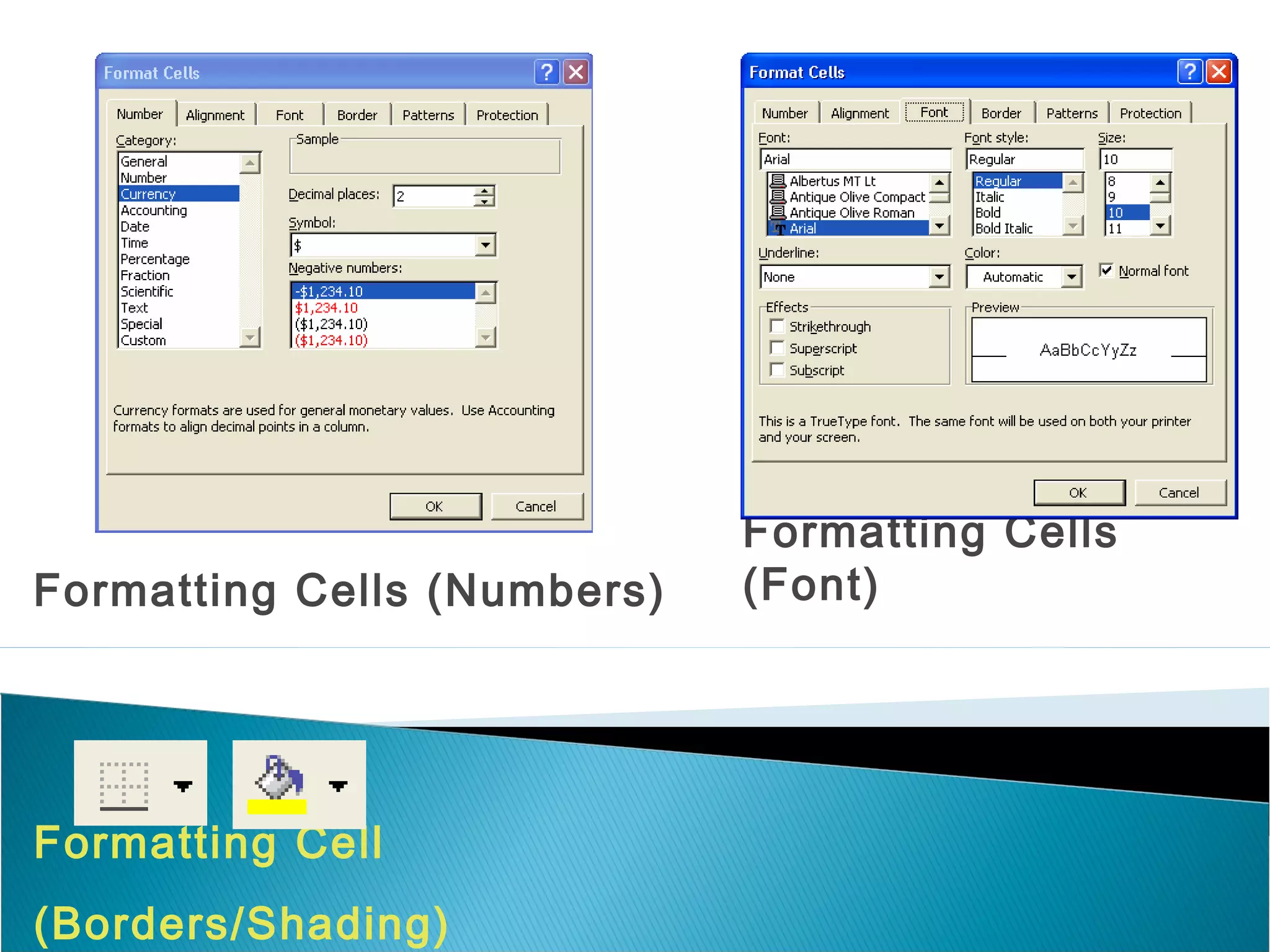1270x952 pixels.
Task: Click OK in Font Format Cells dialog
Action: point(1079,493)
